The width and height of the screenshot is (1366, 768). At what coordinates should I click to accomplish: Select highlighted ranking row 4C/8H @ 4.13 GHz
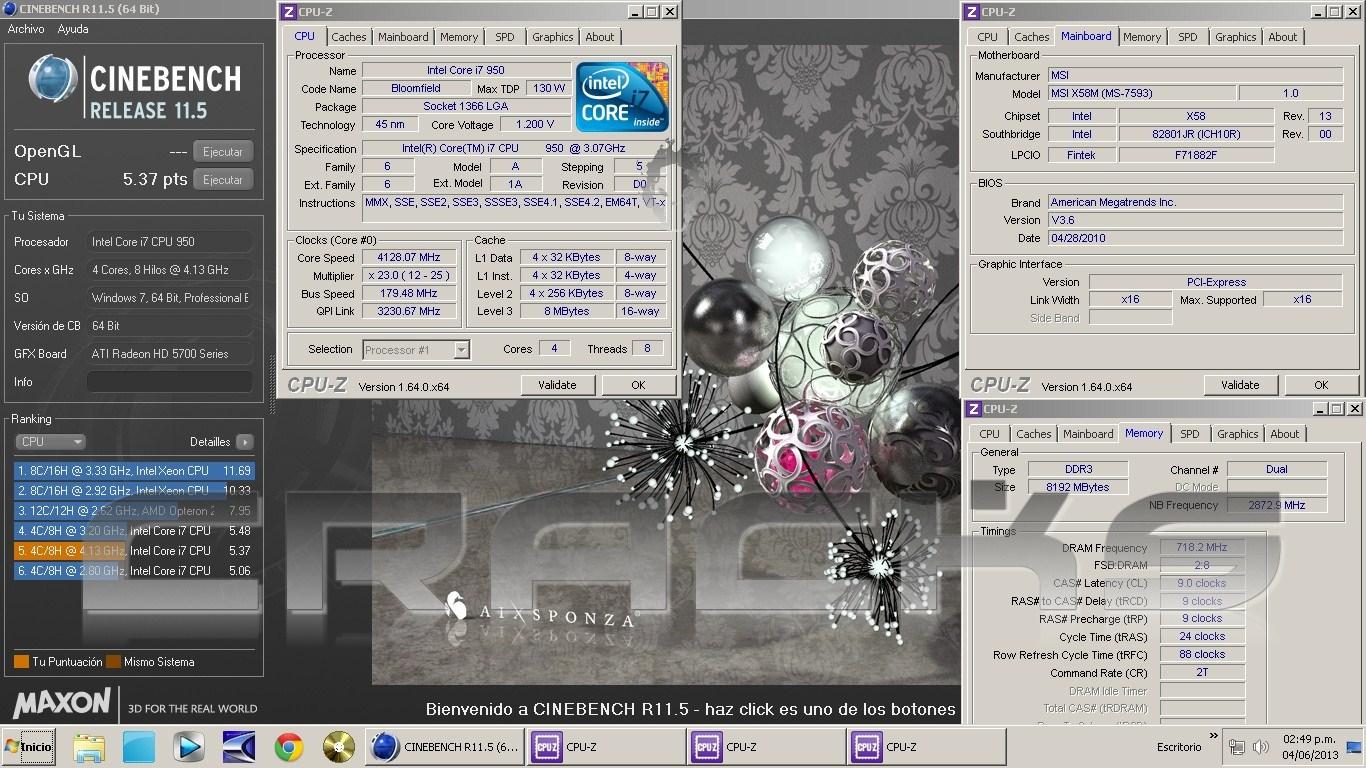pos(135,551)
